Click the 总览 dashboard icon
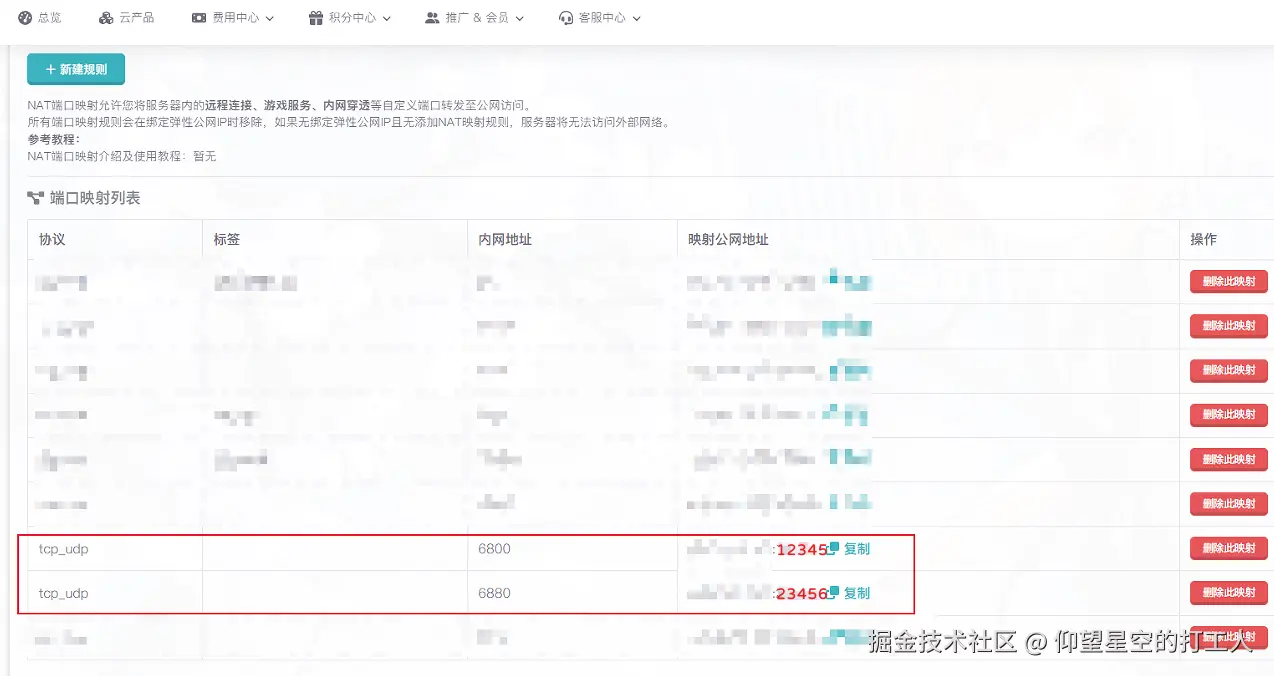This screenshot has height=676, width=1274. coord(25,18)
